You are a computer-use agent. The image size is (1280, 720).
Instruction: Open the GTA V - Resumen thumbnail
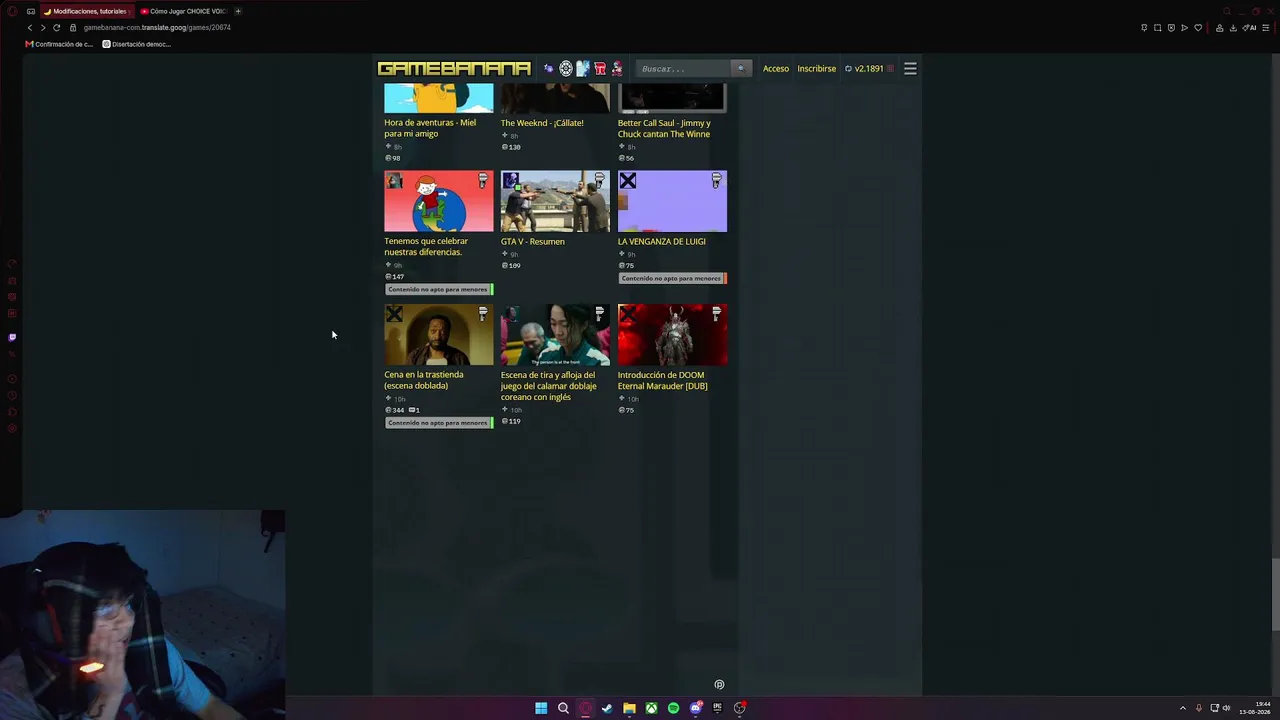coord(555,201)
